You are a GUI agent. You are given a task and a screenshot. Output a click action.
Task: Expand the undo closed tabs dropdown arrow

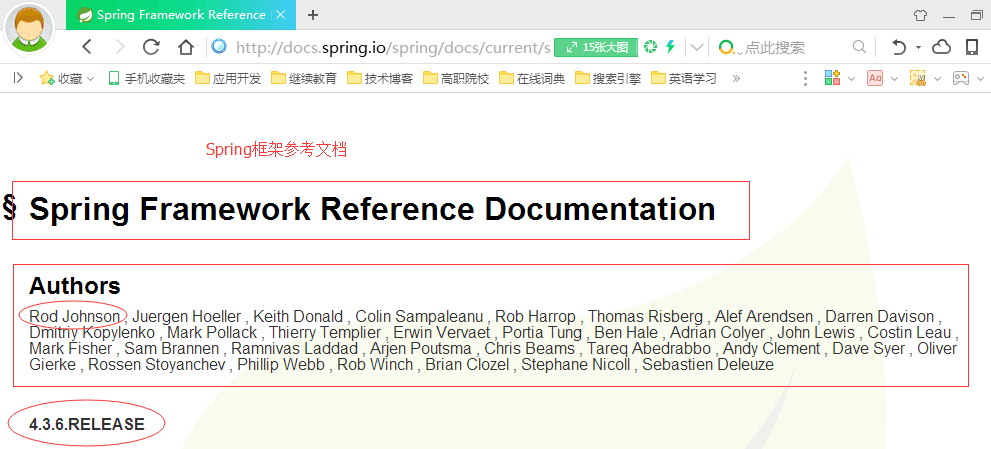918,47
